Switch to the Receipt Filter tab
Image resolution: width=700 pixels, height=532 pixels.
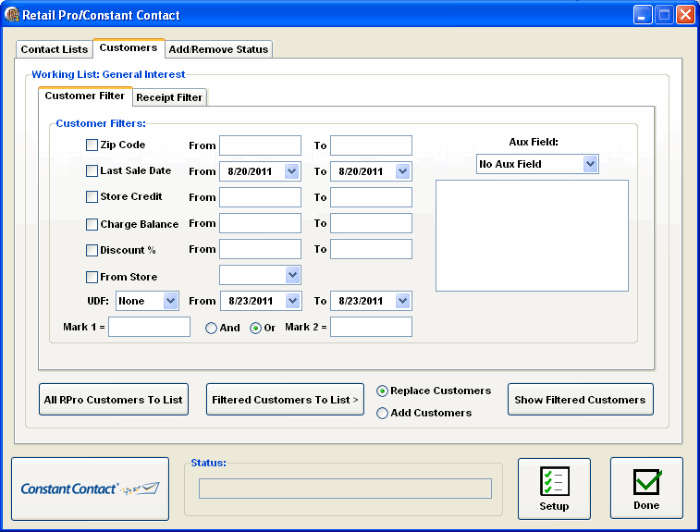coord(169,97)
